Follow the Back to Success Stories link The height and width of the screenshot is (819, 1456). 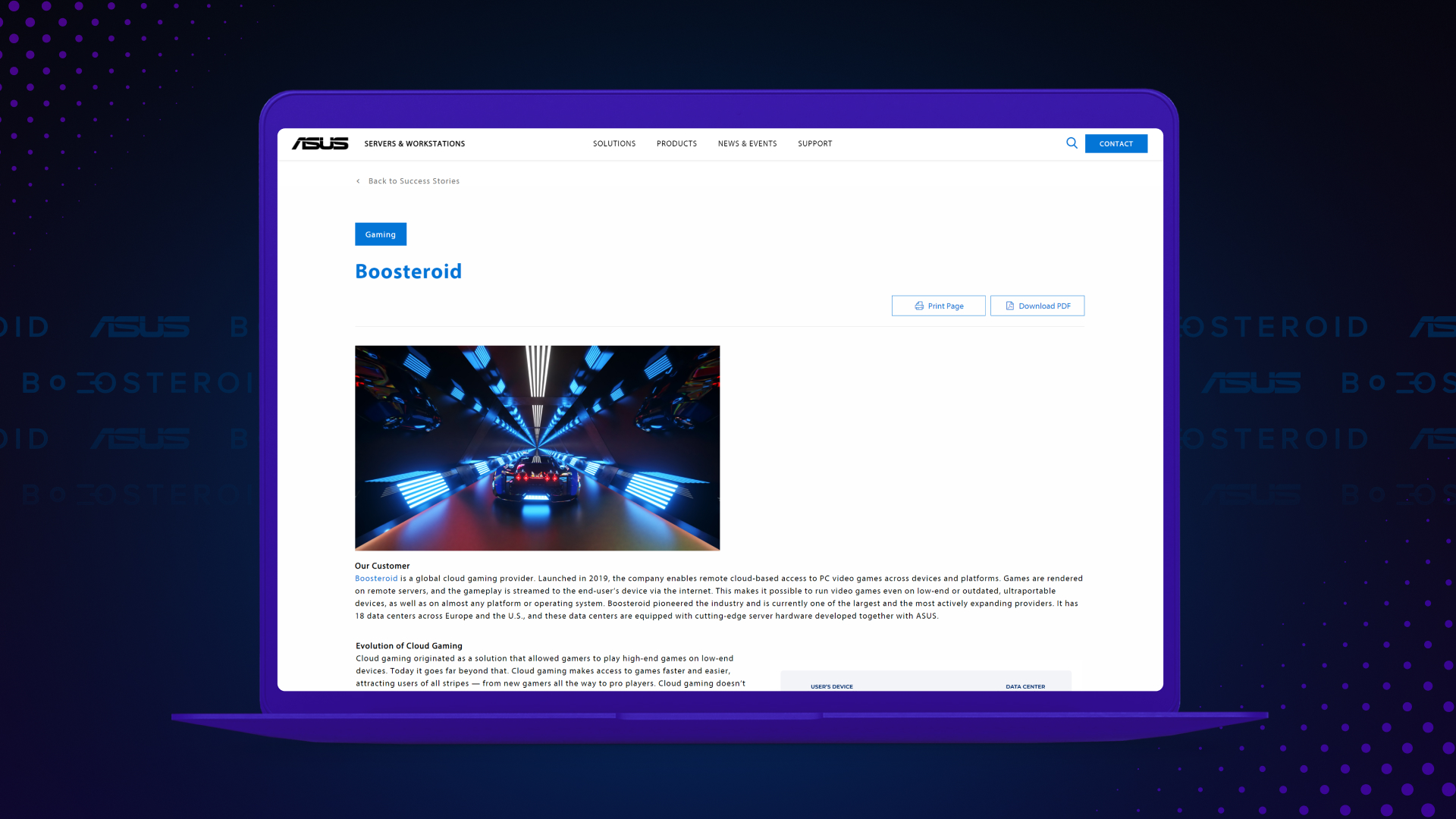point(413,181)
